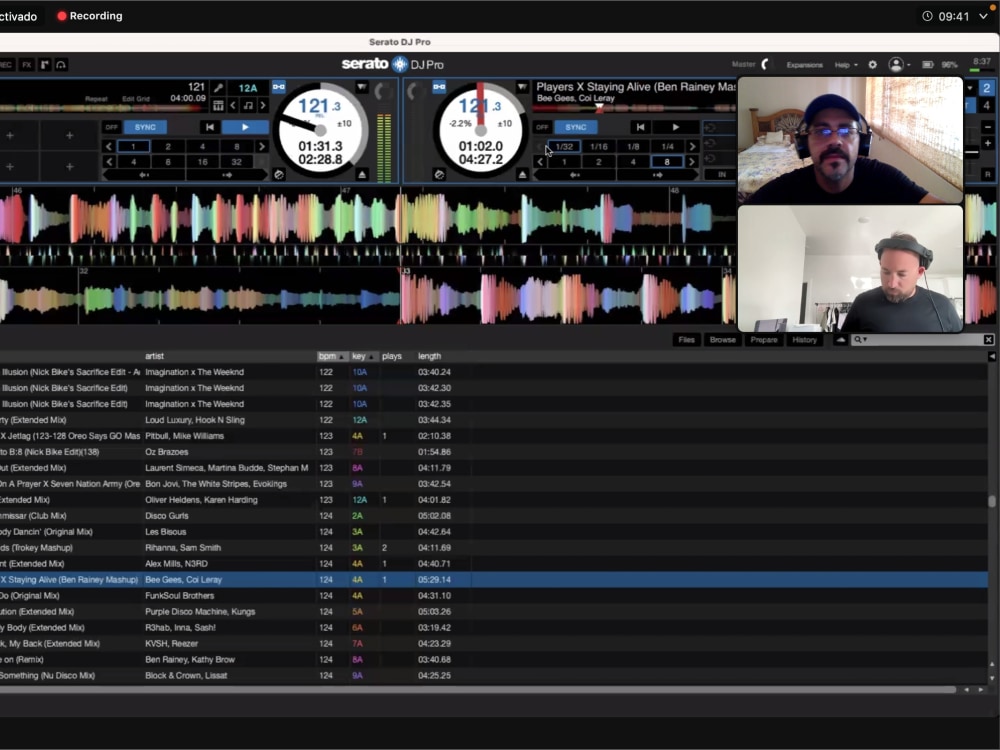Shift key down on left deck

[233, 105]
